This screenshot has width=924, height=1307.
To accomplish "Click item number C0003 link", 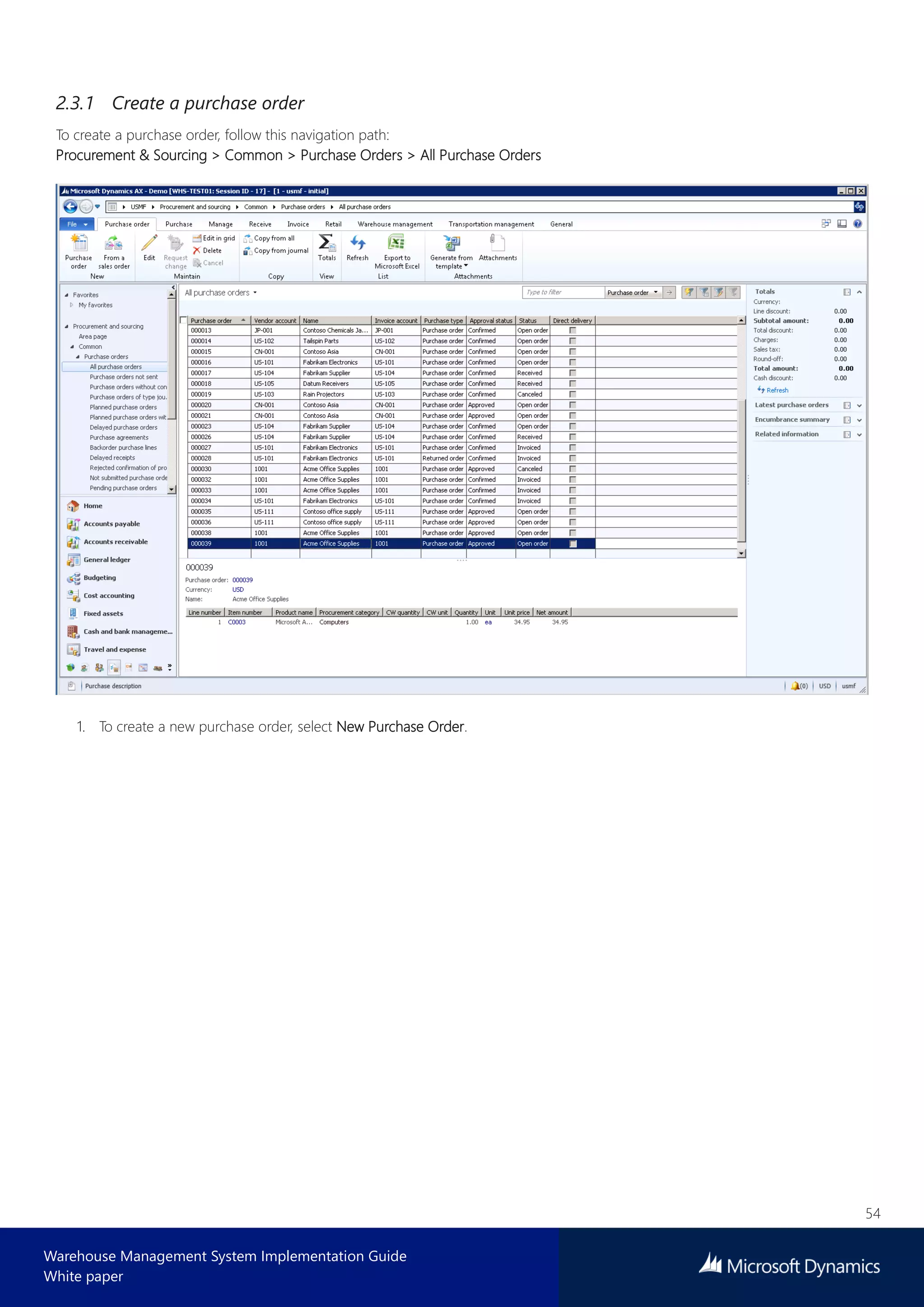I will pos(237,622).
